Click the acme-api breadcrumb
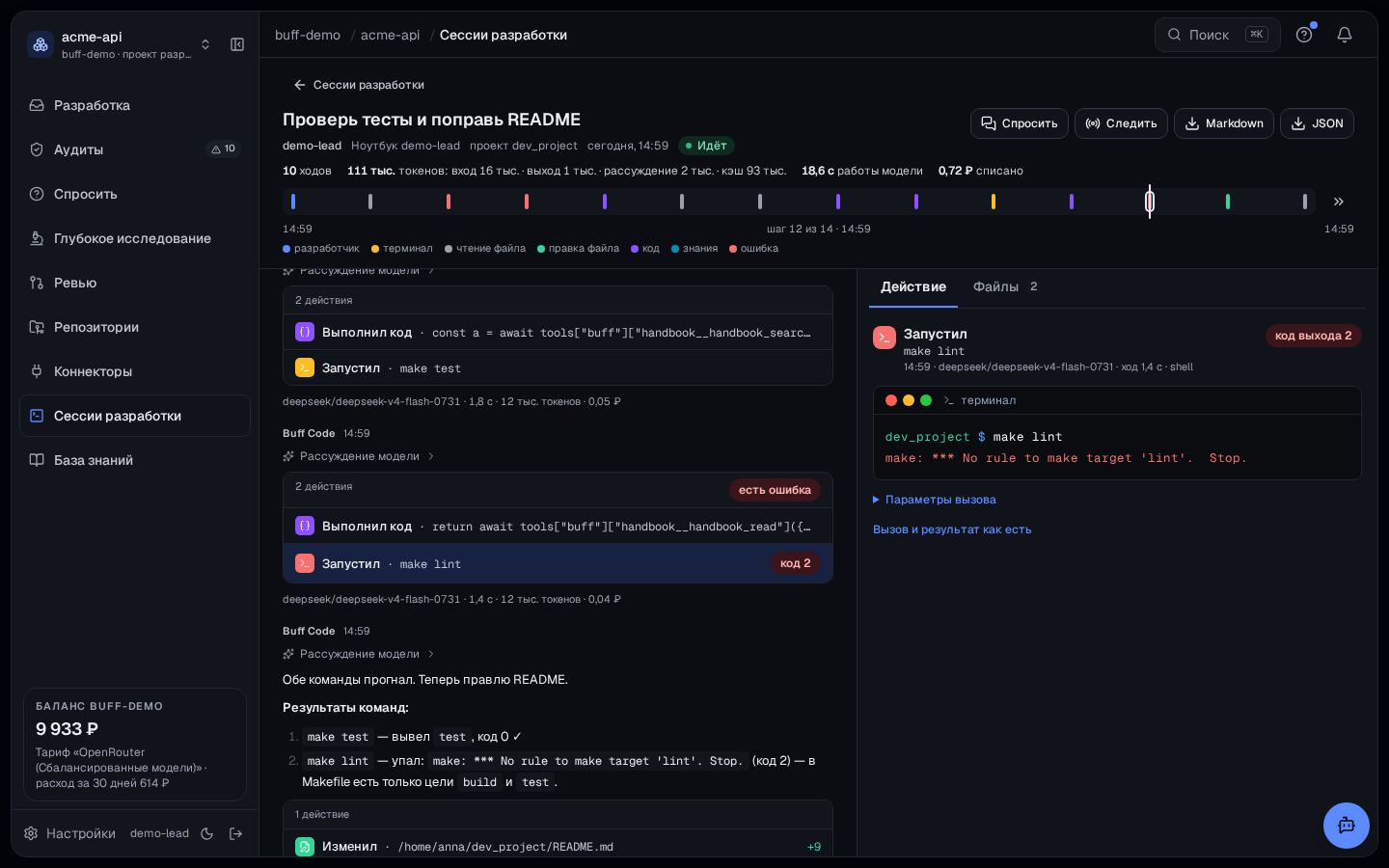Viewport: 1389px width, 868px height. (391, 35)
